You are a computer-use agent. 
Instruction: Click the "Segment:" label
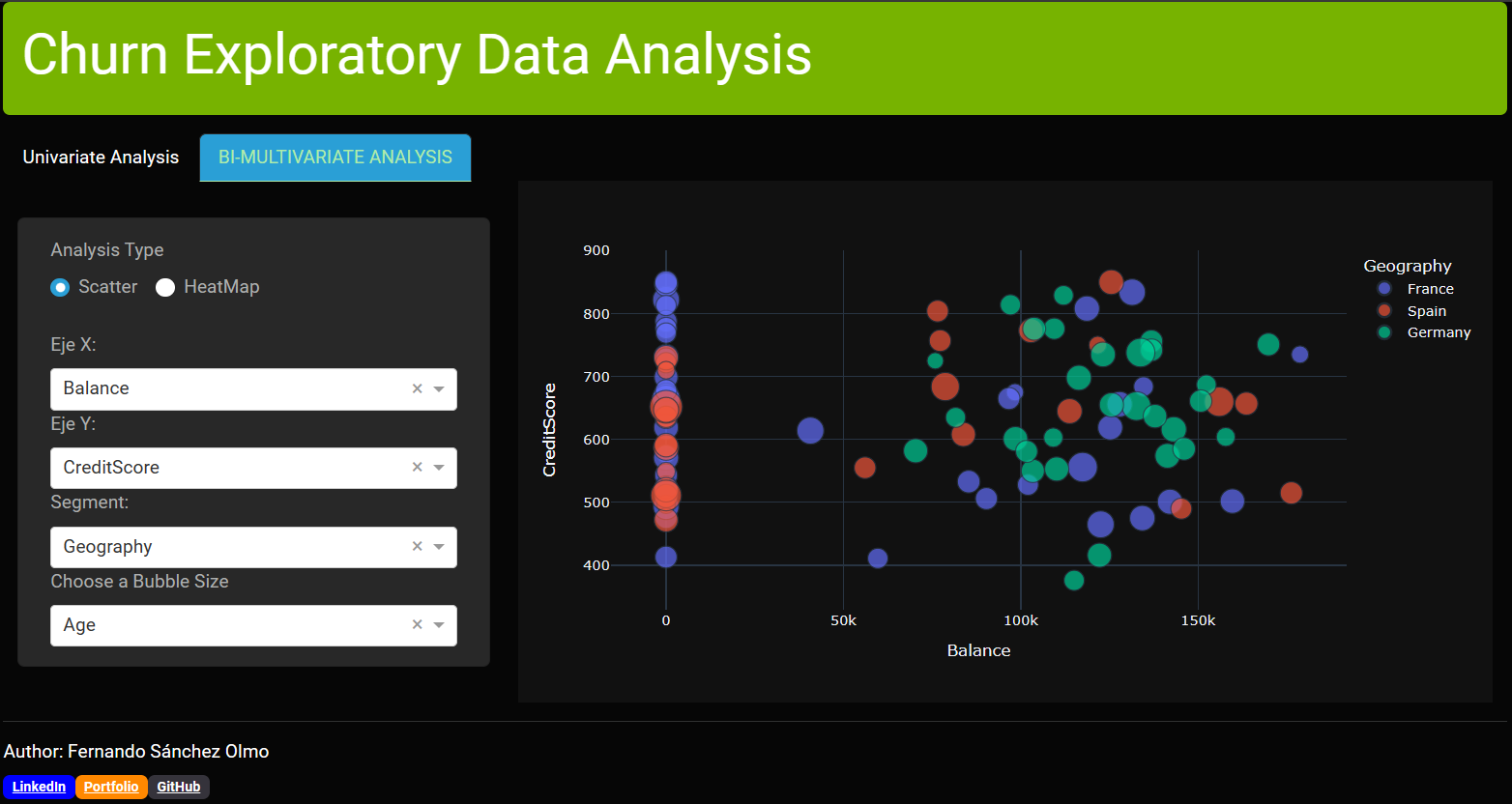(90, 502)
